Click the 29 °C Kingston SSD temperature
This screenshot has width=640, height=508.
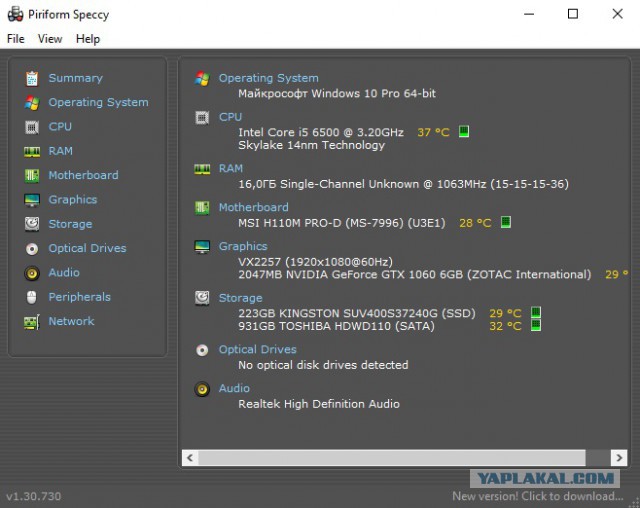[505, 313]
